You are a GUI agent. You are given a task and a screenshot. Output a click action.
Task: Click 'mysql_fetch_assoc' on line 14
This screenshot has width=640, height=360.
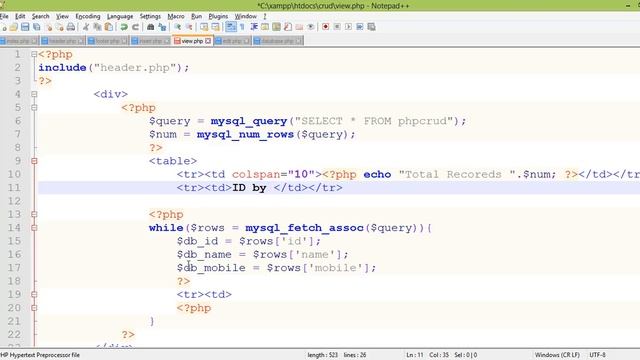click(x=304, y=228)
